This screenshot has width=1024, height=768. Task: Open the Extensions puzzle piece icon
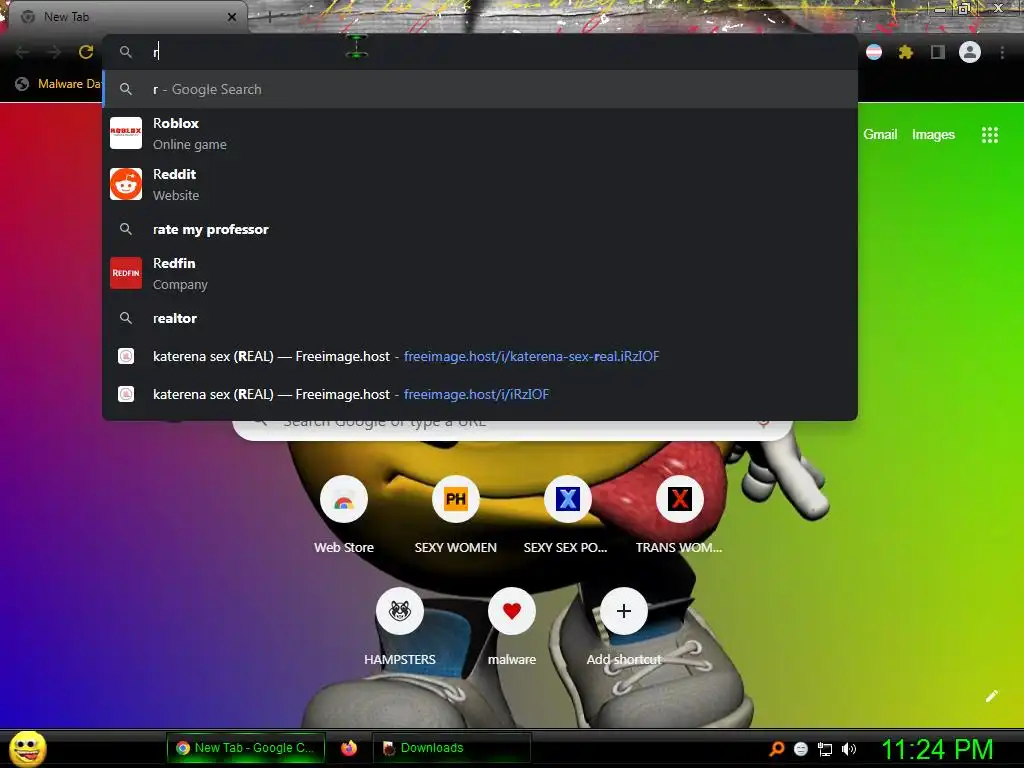[x=905, y=52]
